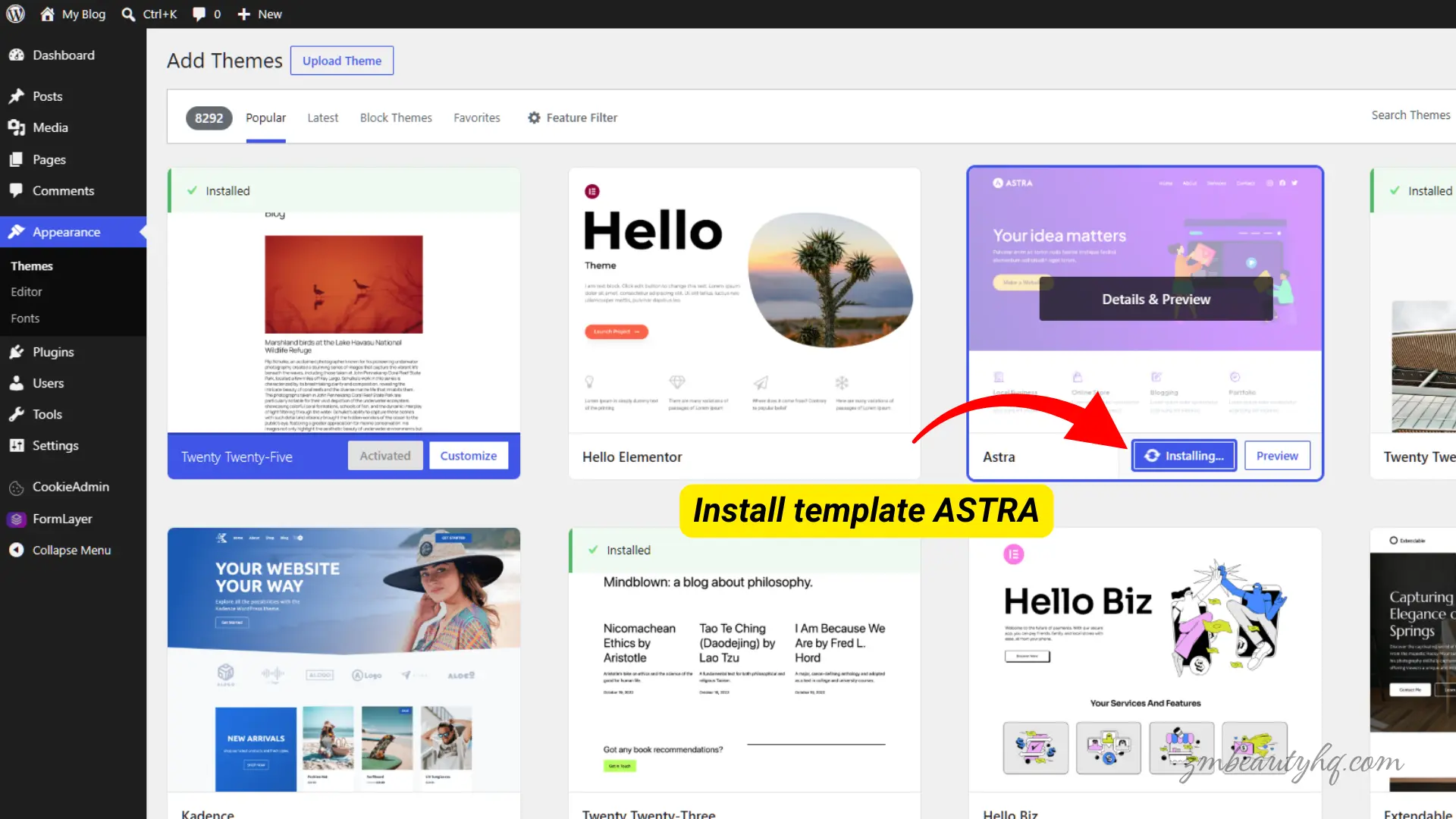Click the Hello Elementor theme name
Screen dimensions: 1456x819
pos(632,457)
